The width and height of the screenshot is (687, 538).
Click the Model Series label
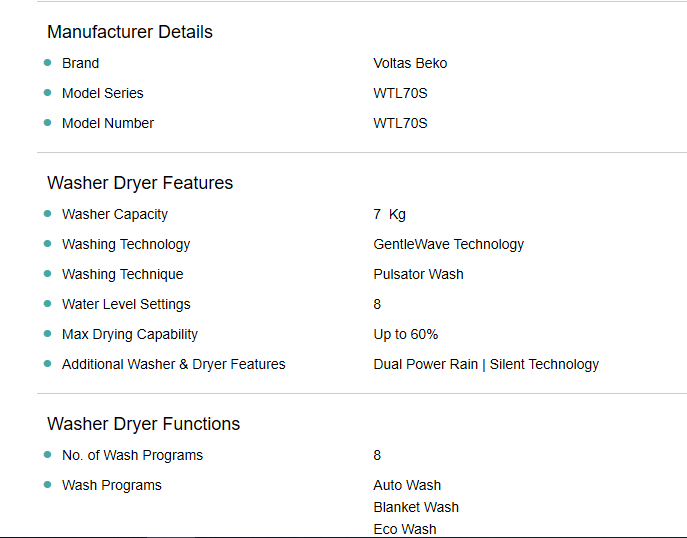click(x=103, y=93)
